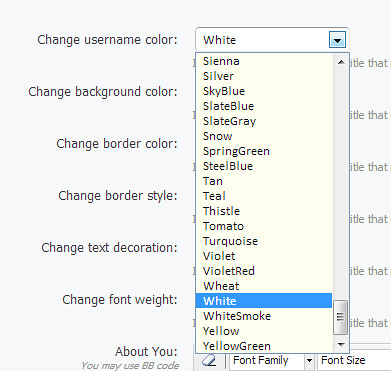Screen dimensions: 391x371
Task: Open the Font Size dropdown
Action: 354,360
